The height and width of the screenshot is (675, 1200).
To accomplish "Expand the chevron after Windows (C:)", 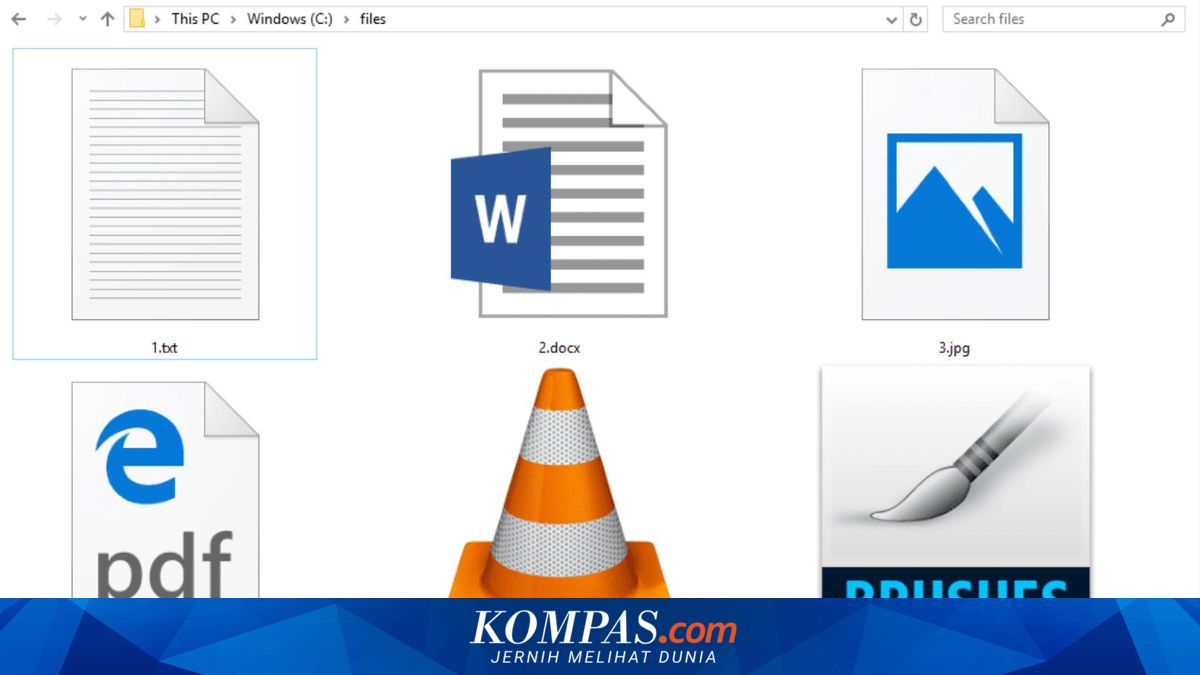I will tap(347, 19).
